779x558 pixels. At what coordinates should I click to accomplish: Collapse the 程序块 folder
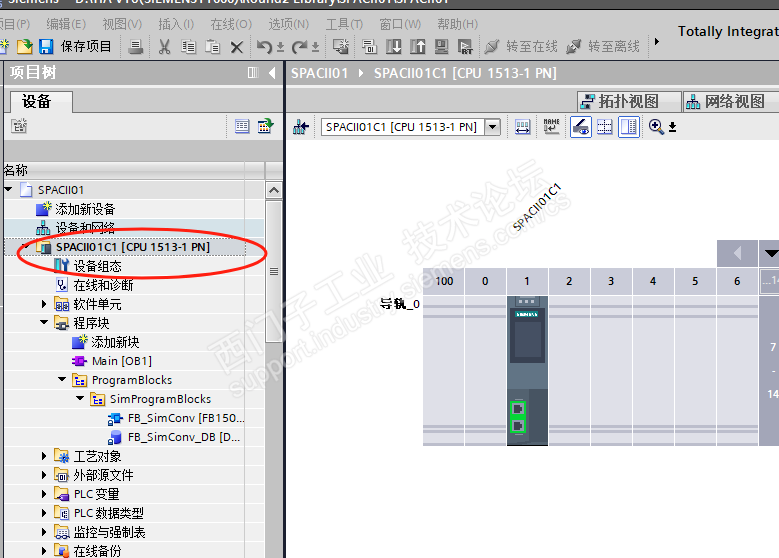pos(44,323)
